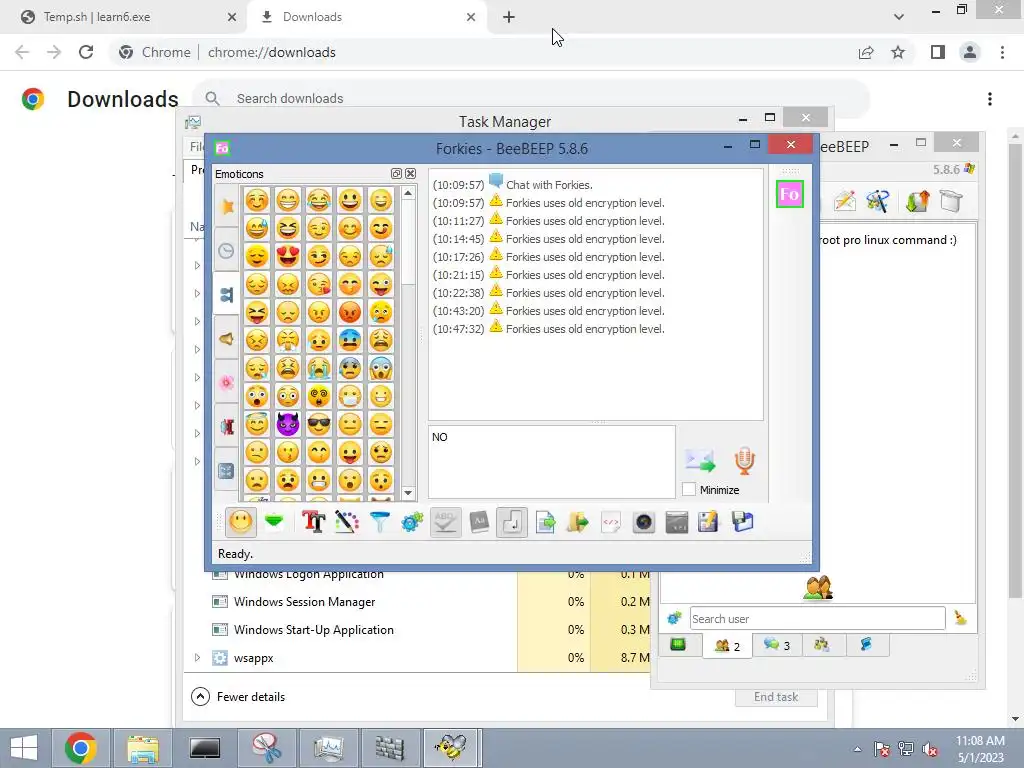Image resolution: width=1024 pixels, height=768 pixels.
Task: Click End task in Task Manager
Action: point(776,697)
